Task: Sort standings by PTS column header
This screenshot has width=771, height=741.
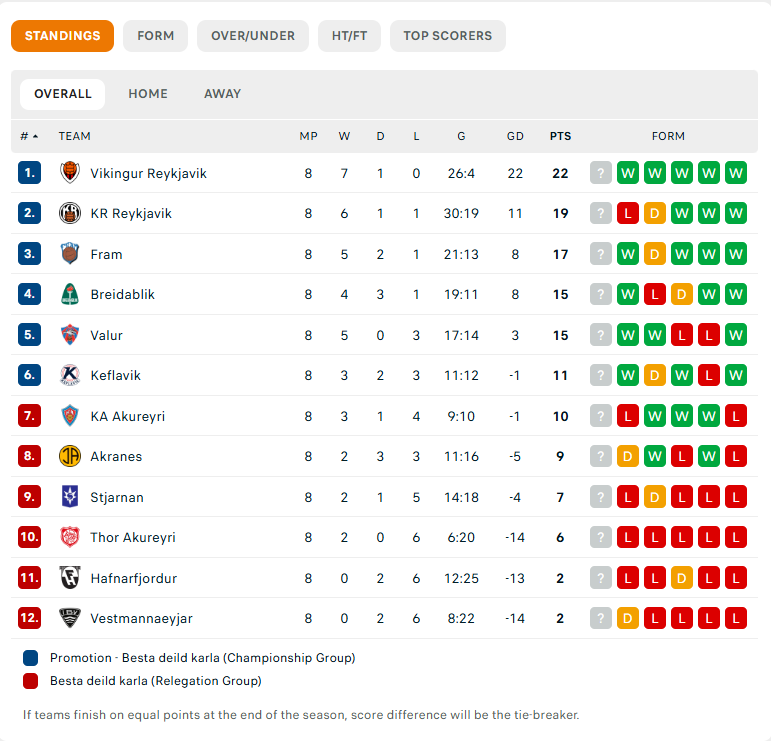Action: (560, 136)
